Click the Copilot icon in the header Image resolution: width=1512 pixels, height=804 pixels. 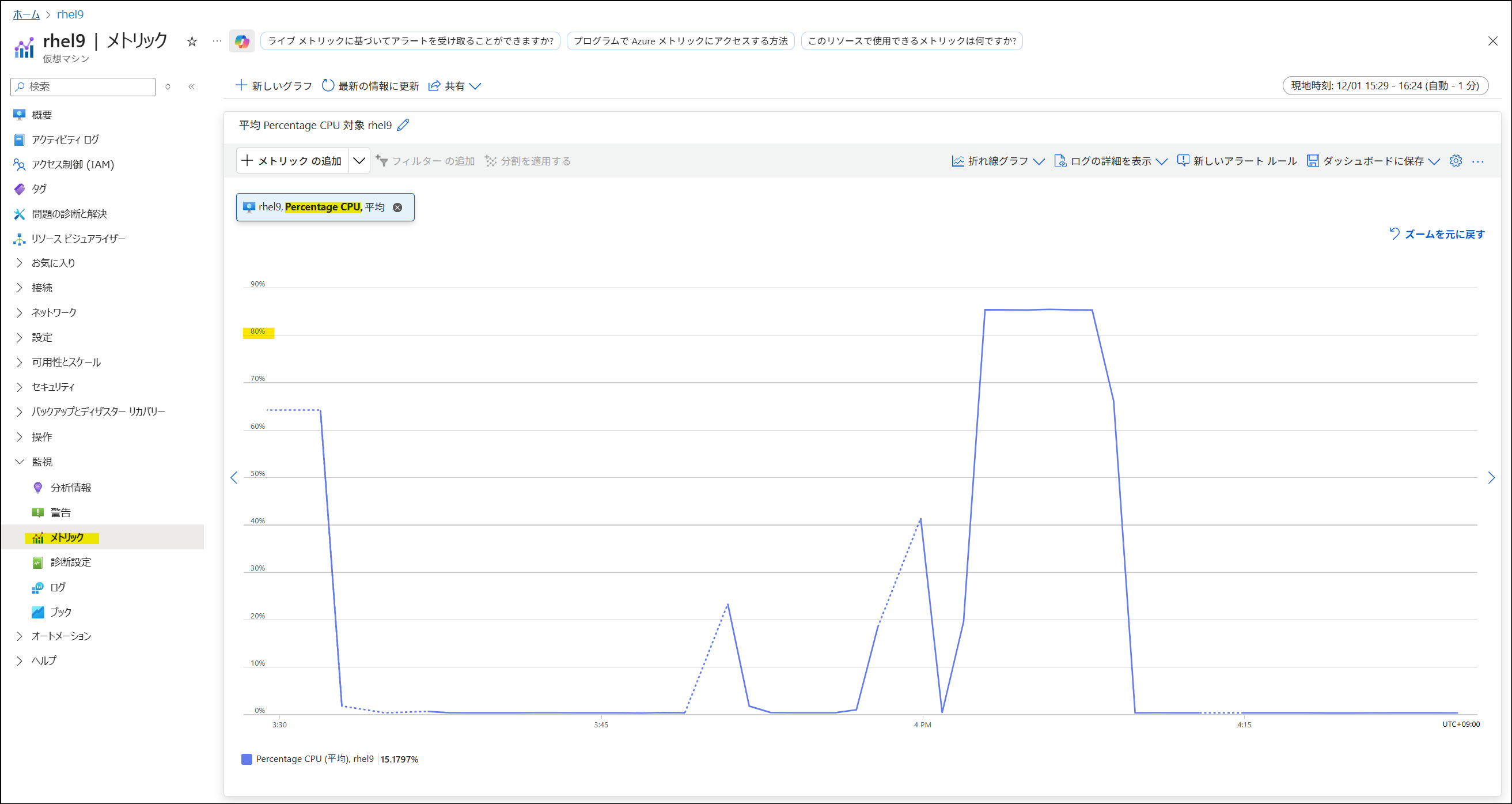(x=242, y=41)
